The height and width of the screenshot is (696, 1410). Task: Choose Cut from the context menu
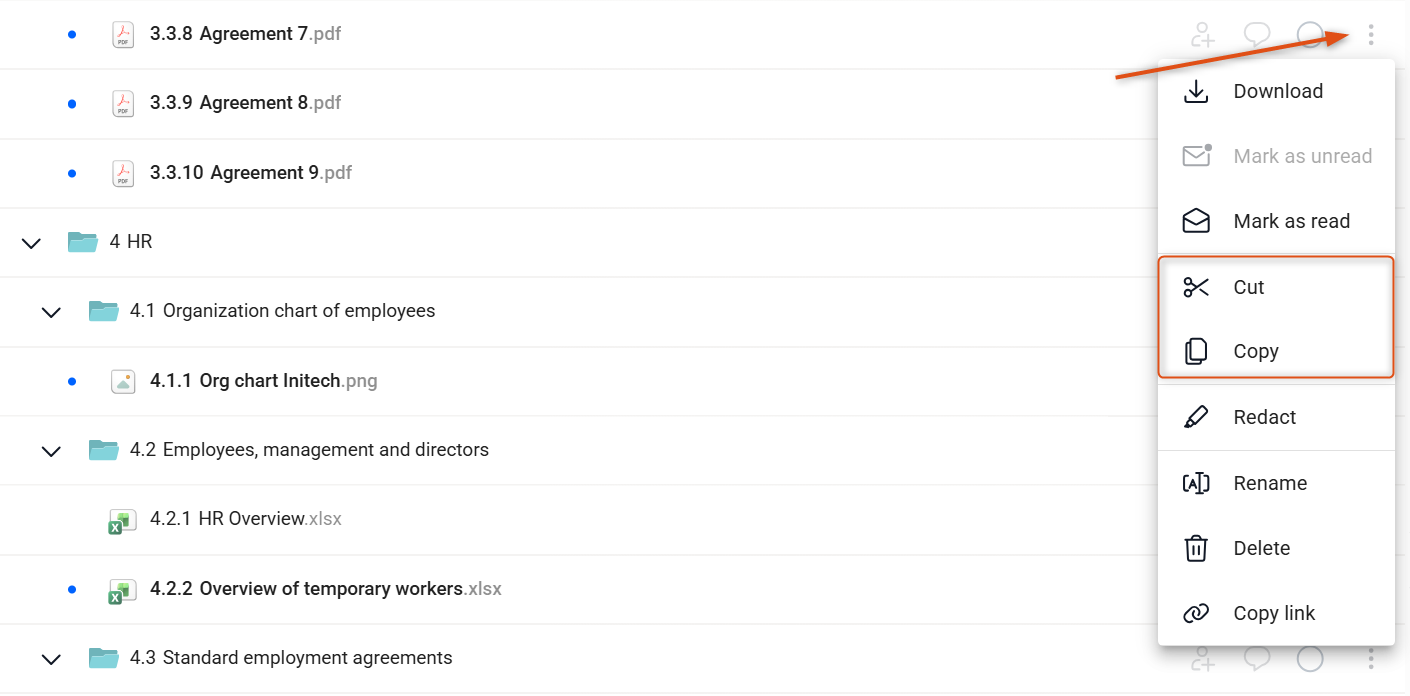click(1276, 287)
